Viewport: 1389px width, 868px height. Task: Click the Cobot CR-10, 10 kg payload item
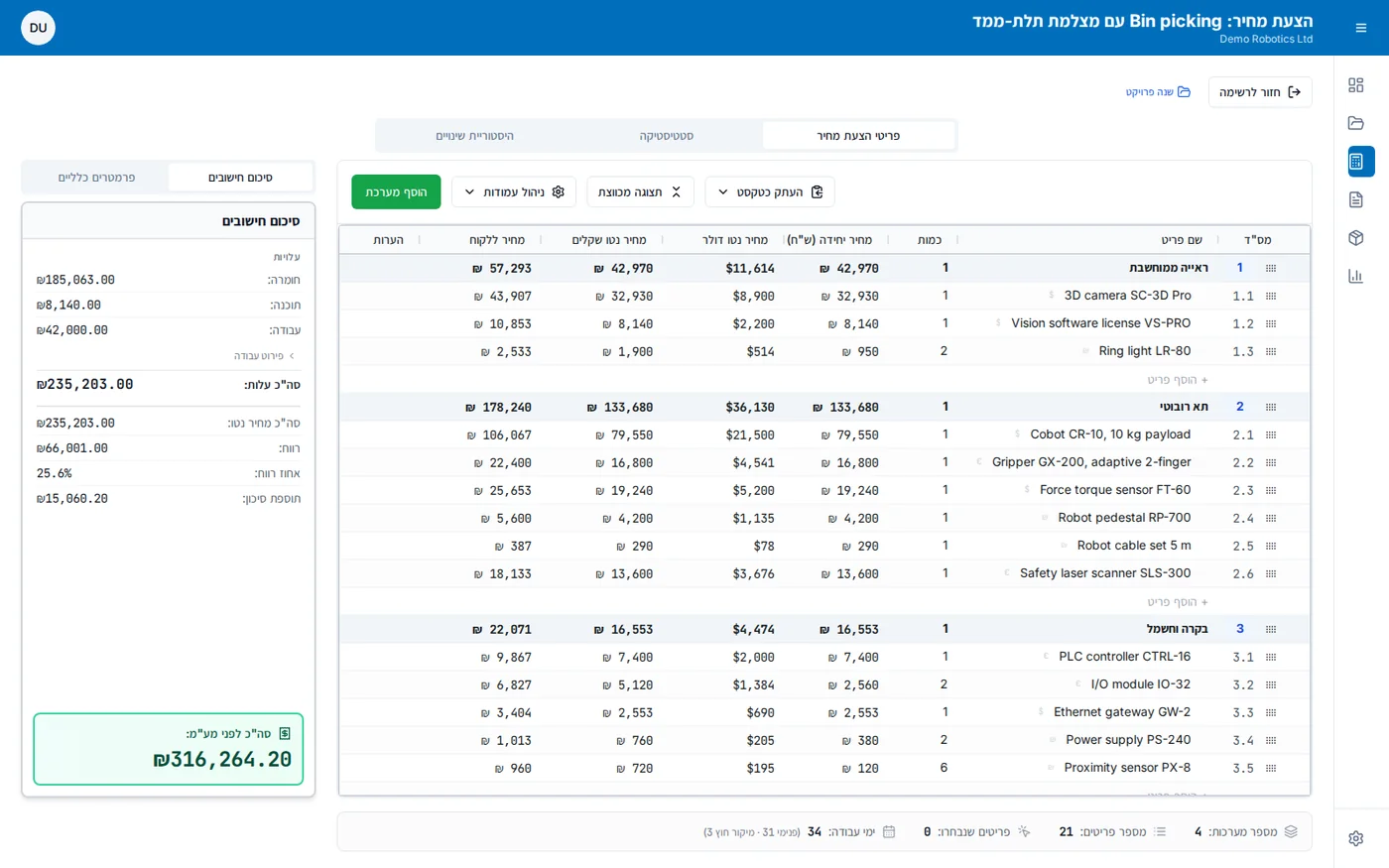1110,434
